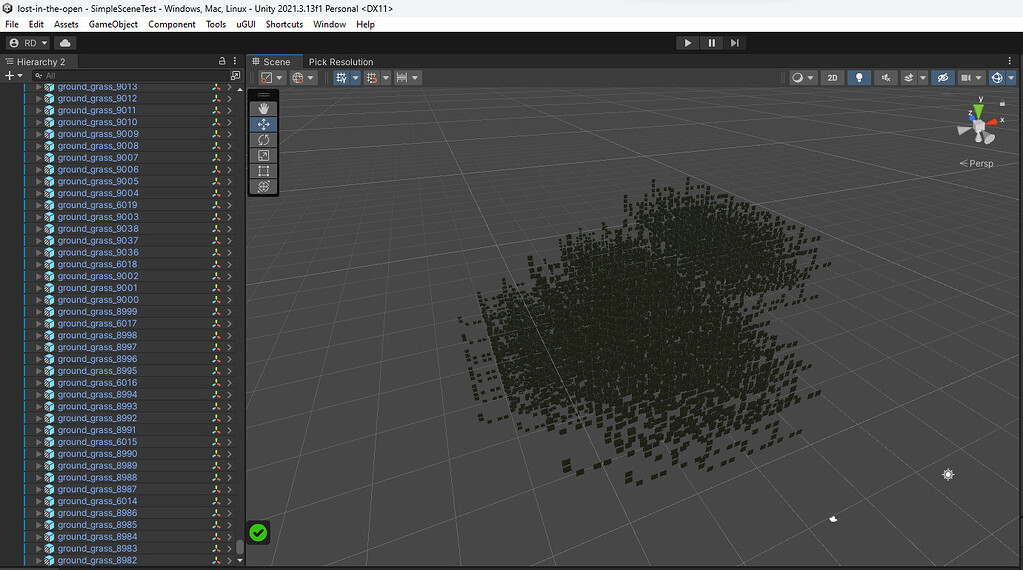The image size is (1023, 570).
Task: Open the scene effects dropdown arrow
Action: pyautogui.click(x=923, y=78)
